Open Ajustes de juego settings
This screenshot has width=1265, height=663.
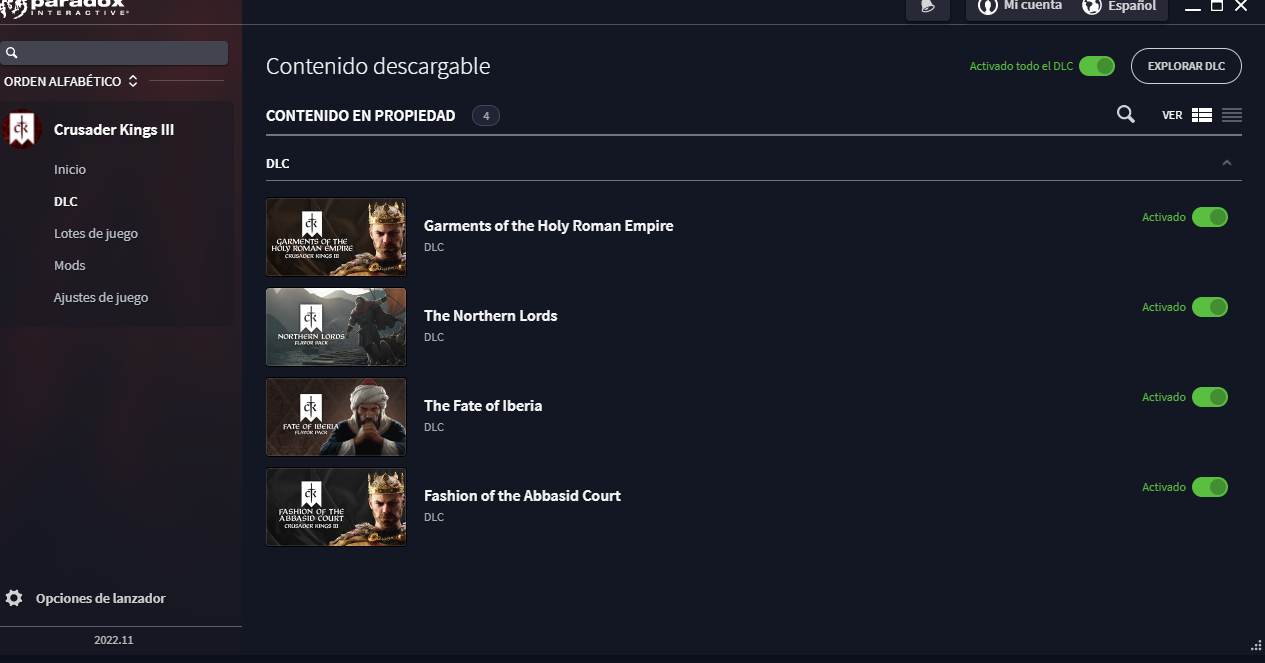[x=101, y=298]
